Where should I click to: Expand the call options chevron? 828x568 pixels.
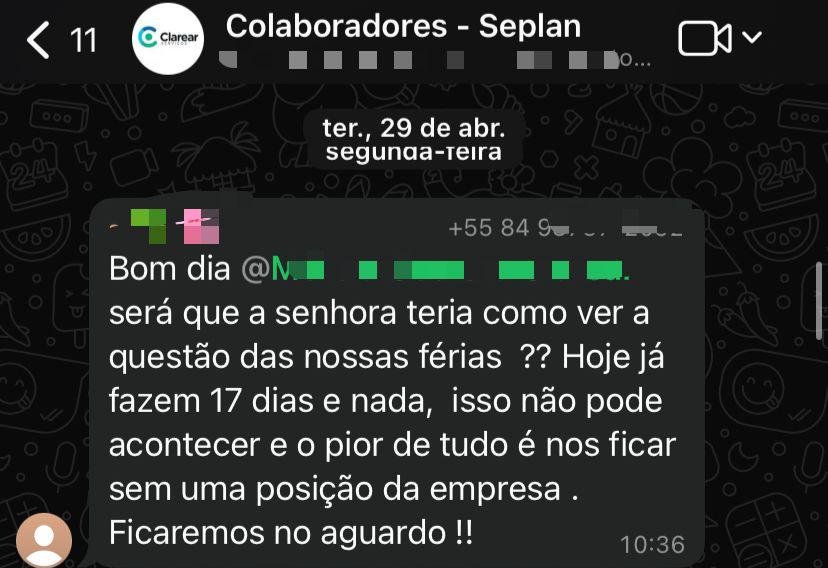point(752,37)
